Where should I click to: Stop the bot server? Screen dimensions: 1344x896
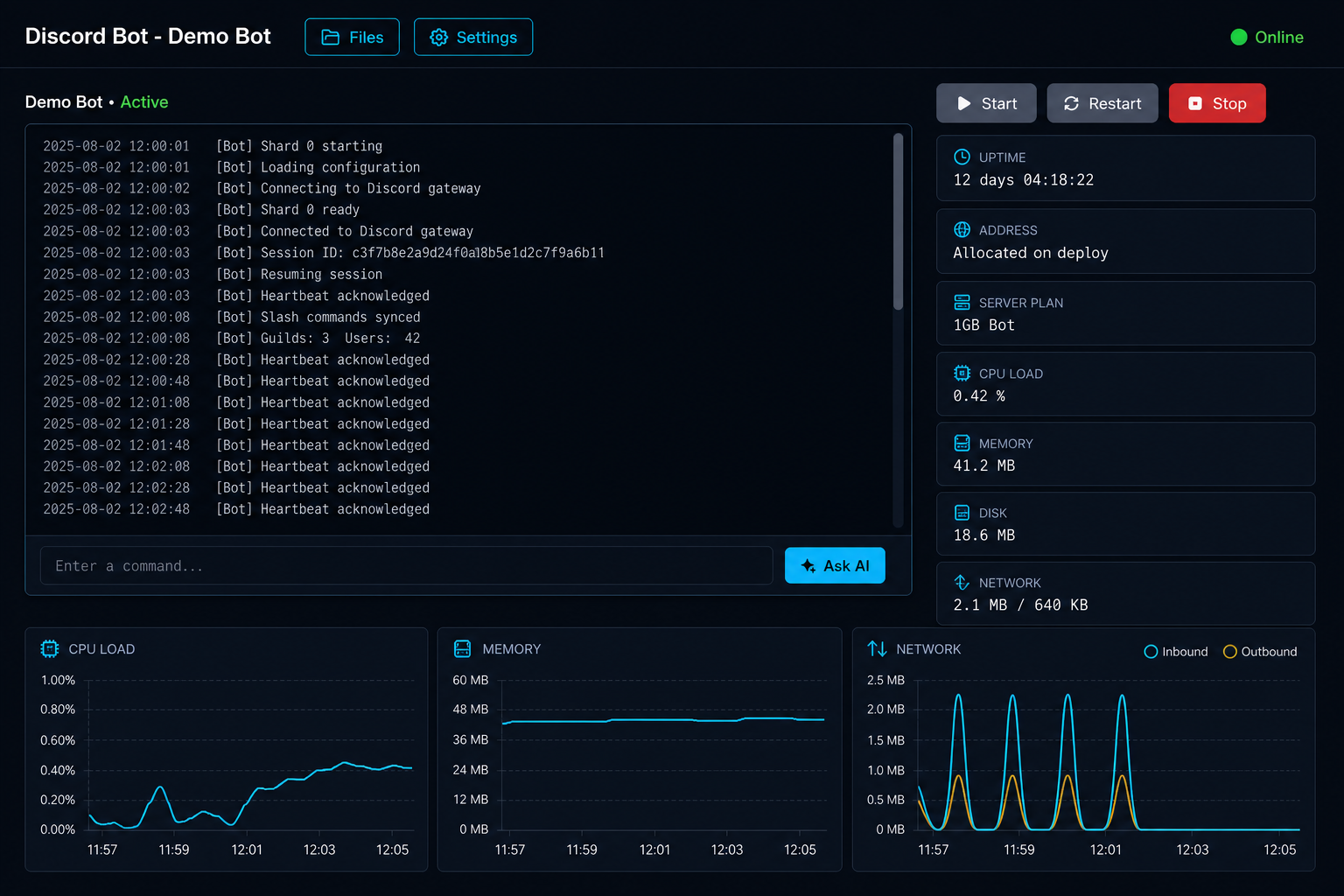coord(1217,103)
